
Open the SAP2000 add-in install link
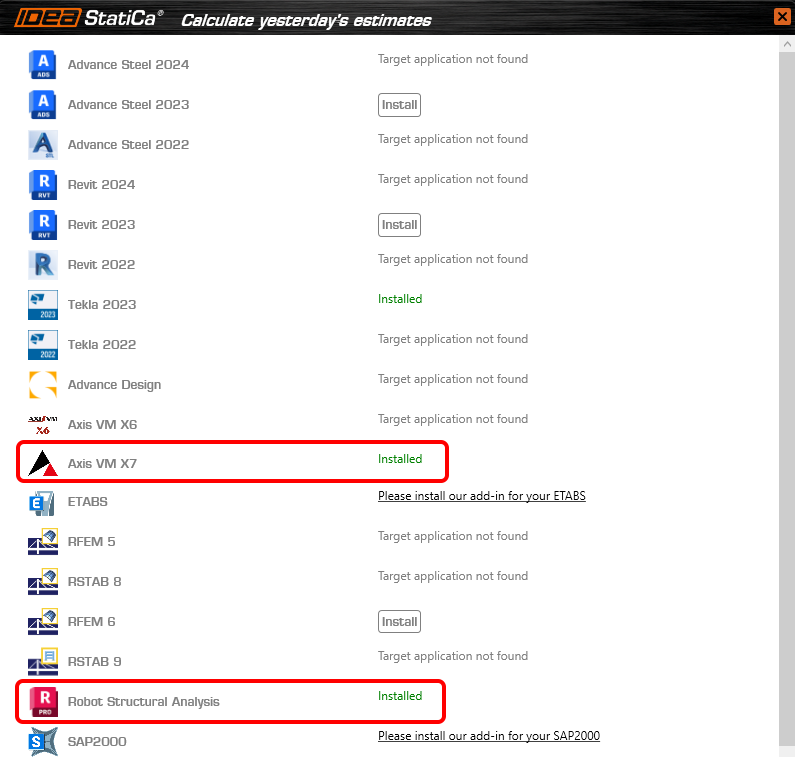pyautogui.click(x=489, y=736)
